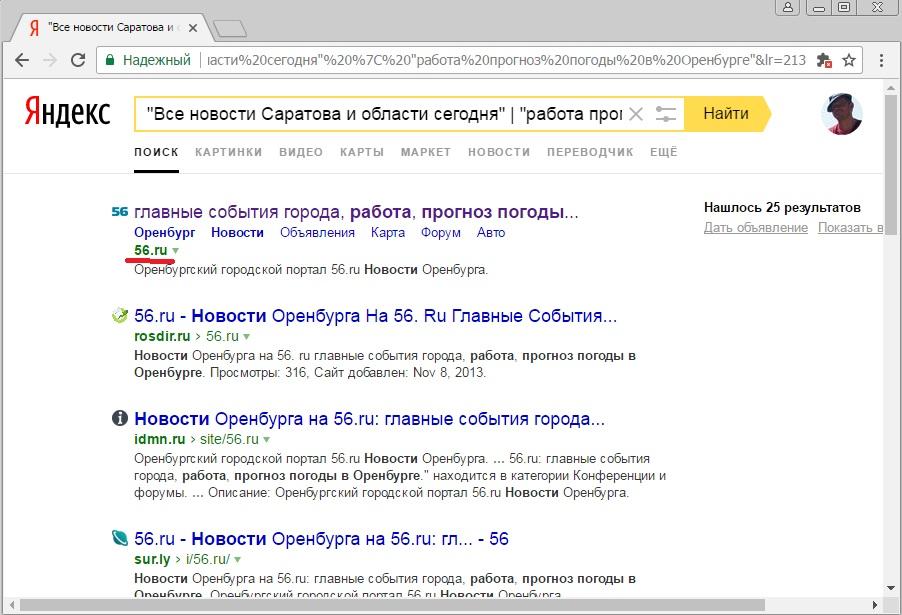The width and height of the screenshot is (902, 615).
Task: Open search settings sliders icon
Action: click(x=666, y=114)
